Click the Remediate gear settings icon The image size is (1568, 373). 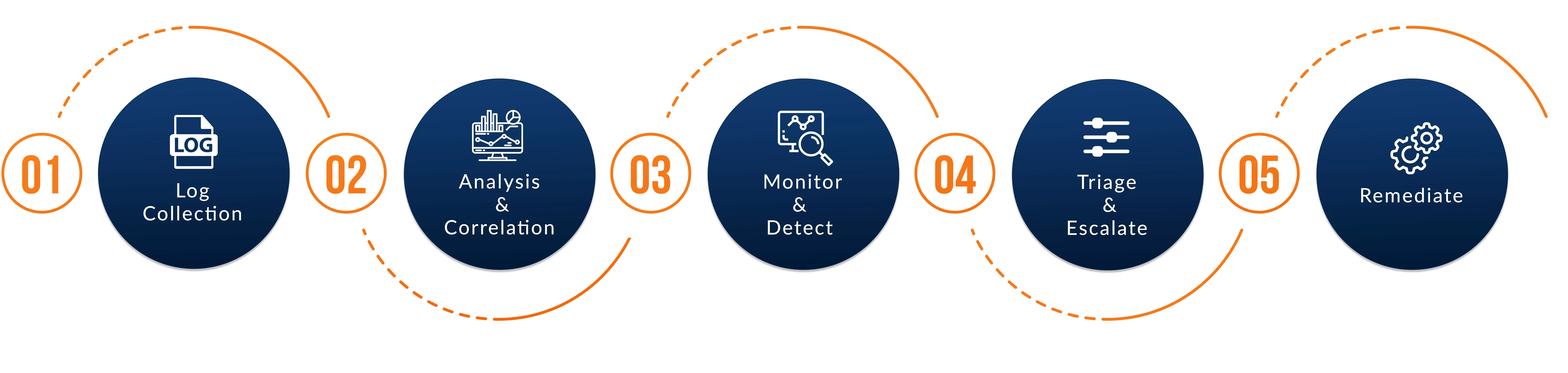pos(1430,155)
